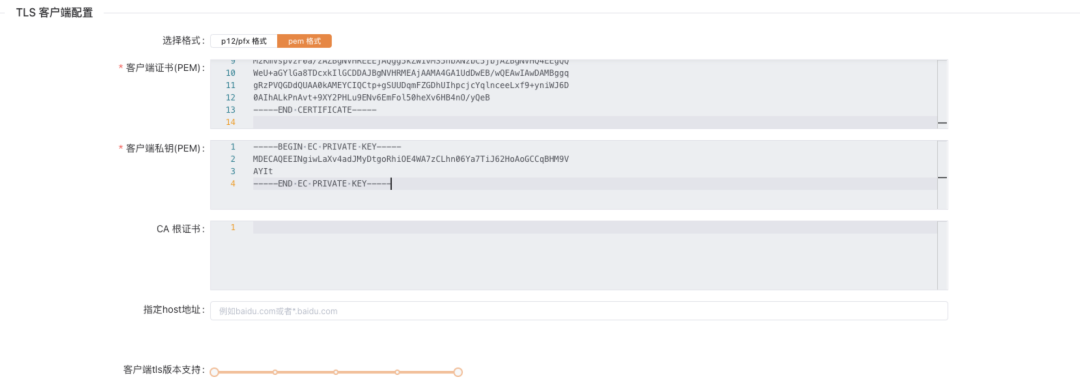Select the pem 格式 format button
Viewport: 1080px width, 390px height.
pyautogui.click(x=304, y=41)
